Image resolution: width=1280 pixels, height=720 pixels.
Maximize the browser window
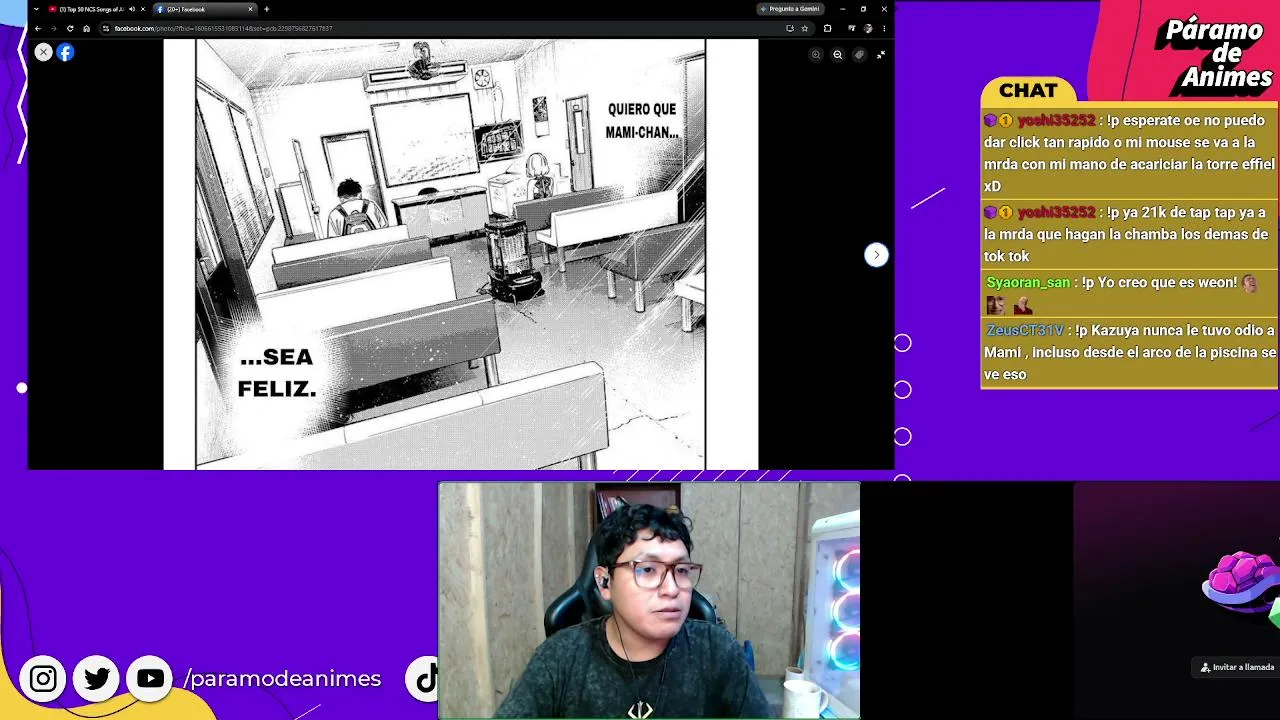click(x=863, y=9)
